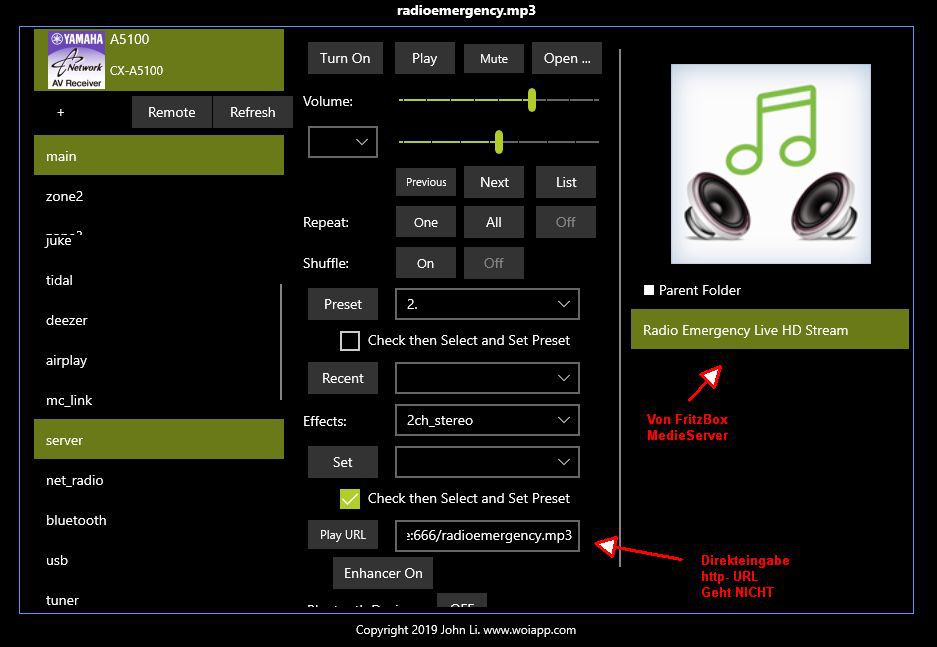Click the Parent Folder entry
This screenshot has width=937, height=647.
(692, 290)
